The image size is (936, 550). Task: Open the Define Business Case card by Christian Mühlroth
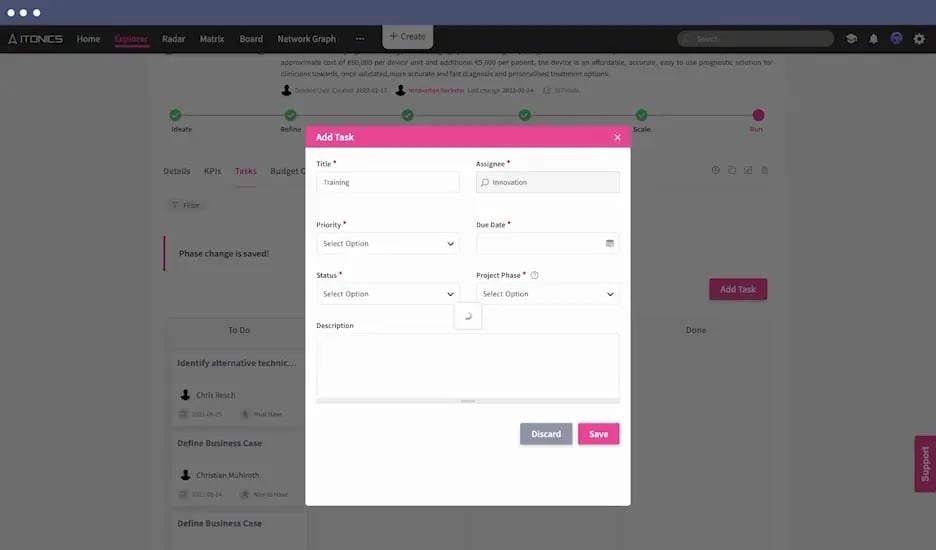click(x=238, y=468)
